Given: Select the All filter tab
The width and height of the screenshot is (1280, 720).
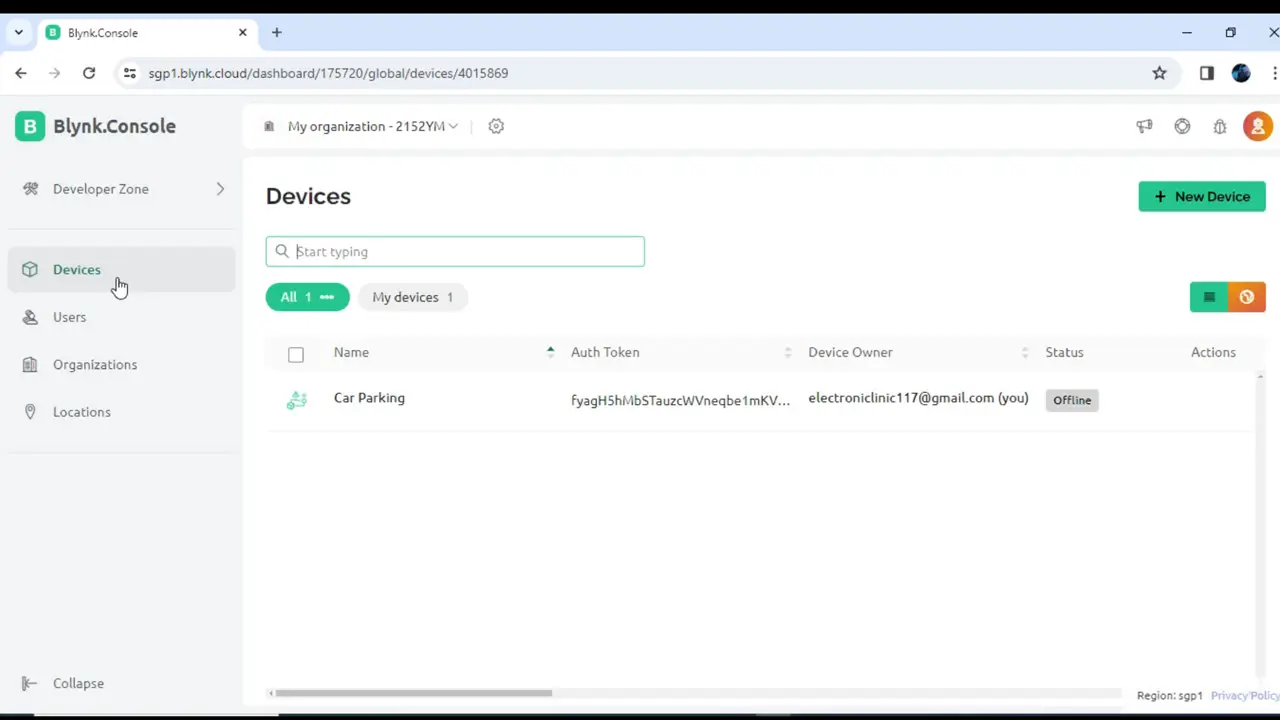Looking at the screenshot, I should [308, 297].
